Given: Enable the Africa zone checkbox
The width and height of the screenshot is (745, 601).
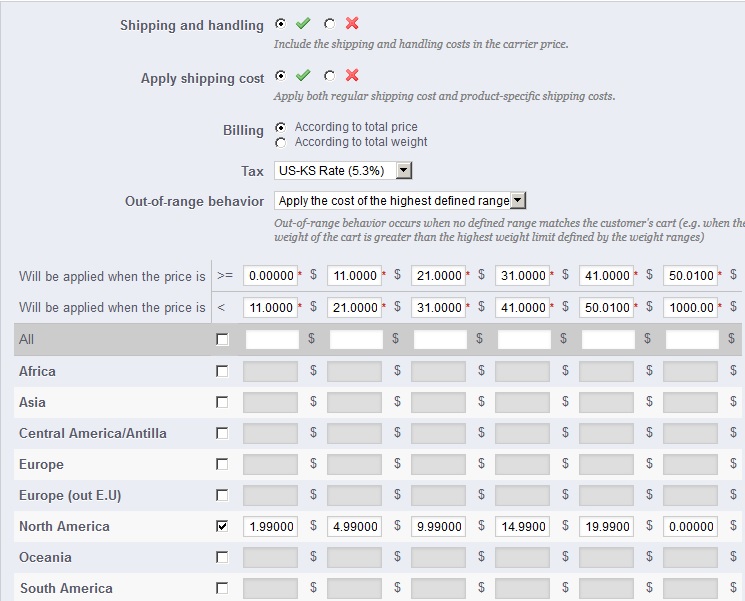Looking at the screenshot, I should 222,371.
